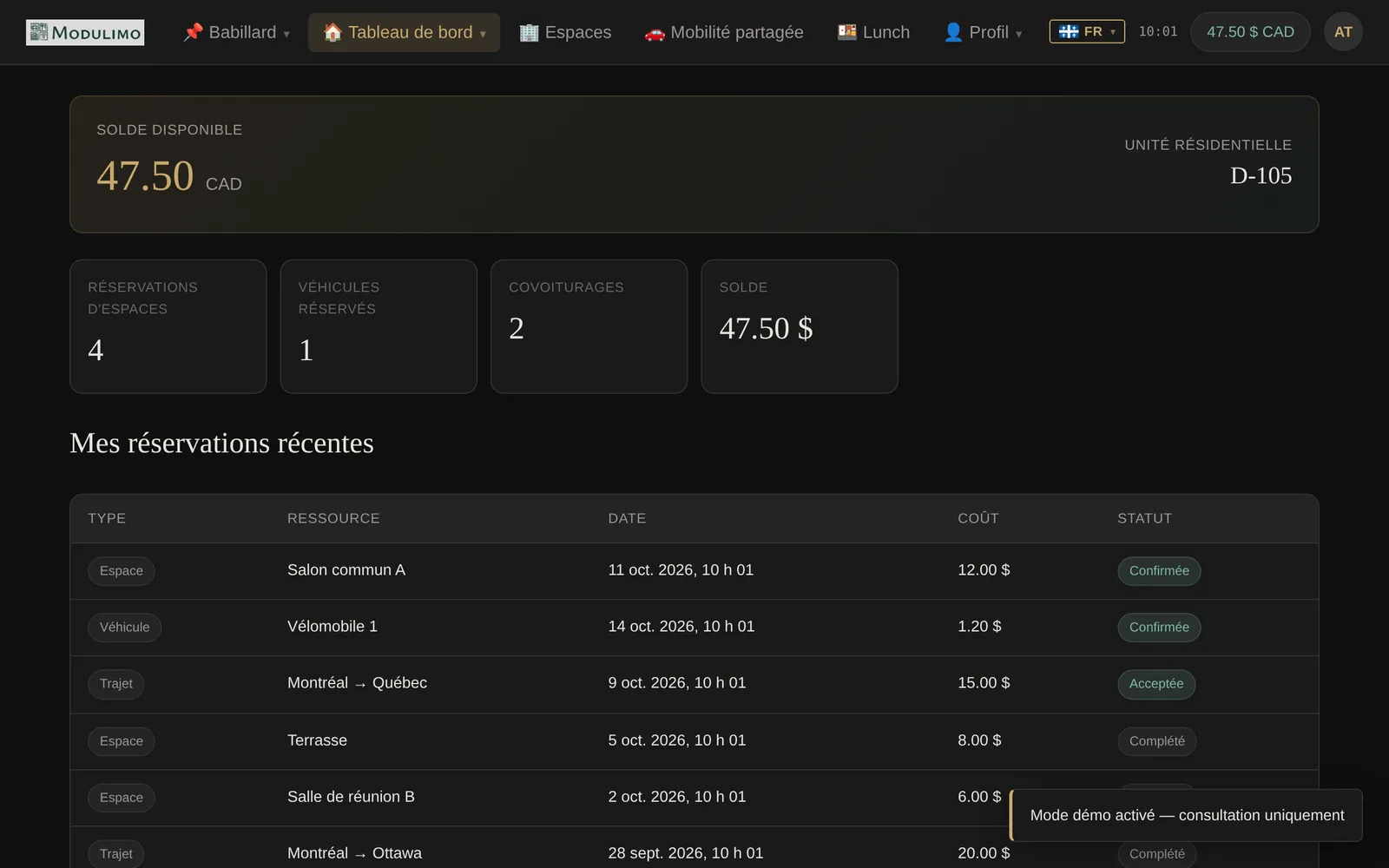
Task: Select the Réservations d'espaces stat card
Action: 168,326
